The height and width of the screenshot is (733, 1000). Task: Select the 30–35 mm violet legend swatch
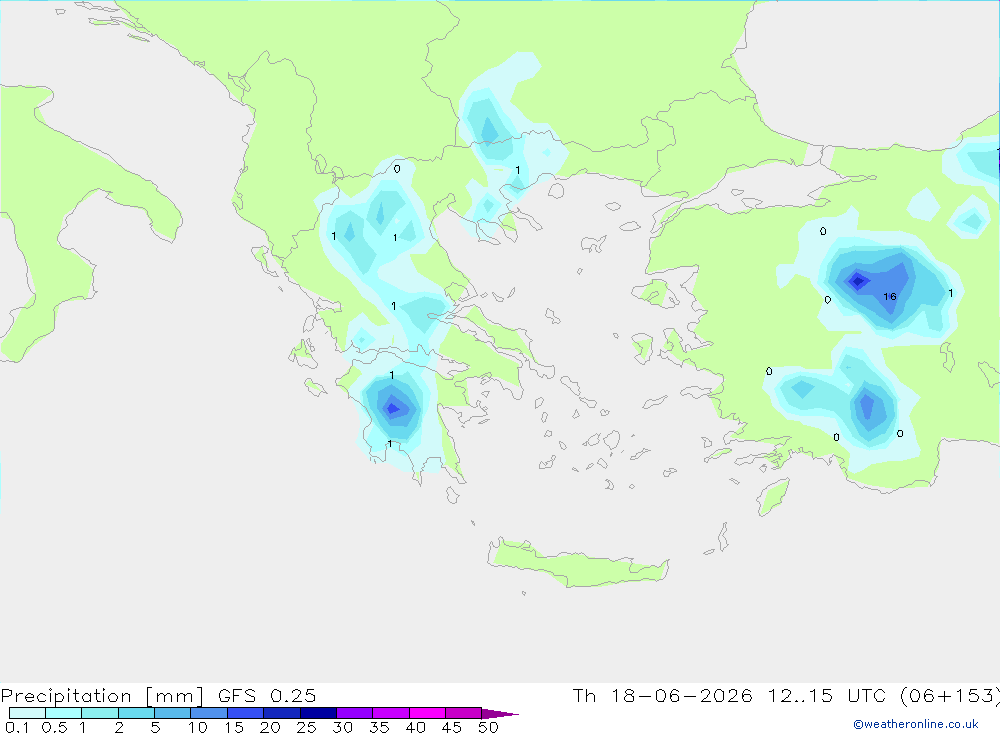(354, 713)
